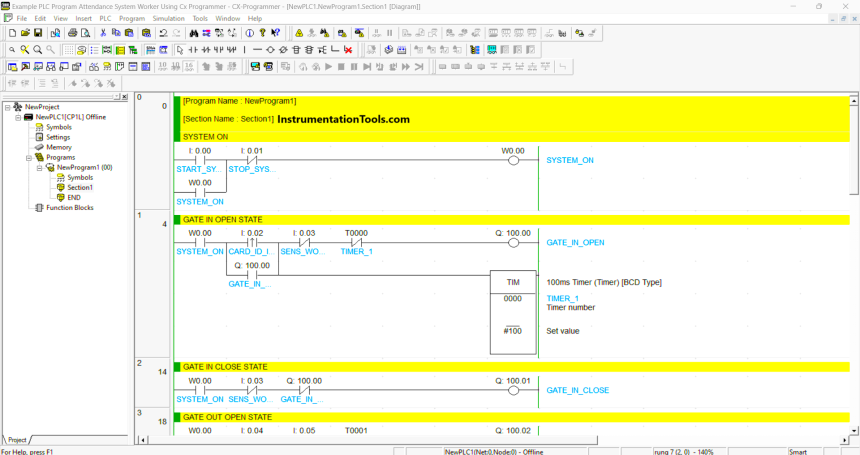Open the Program menu
Viewport: 860px width, 455px height.
pyautogui.click(x=132, y=18)
